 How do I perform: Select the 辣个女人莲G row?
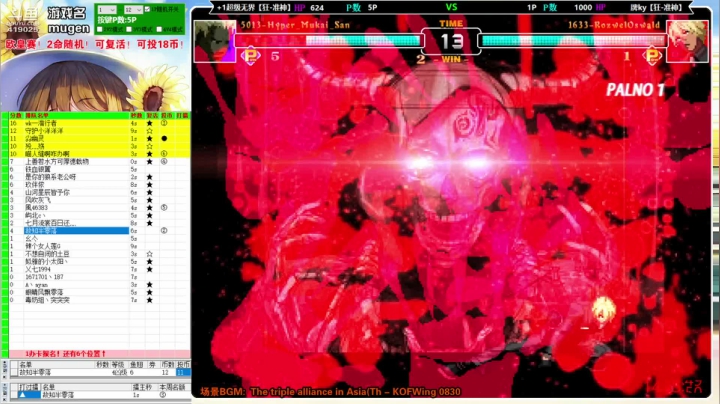99,246
